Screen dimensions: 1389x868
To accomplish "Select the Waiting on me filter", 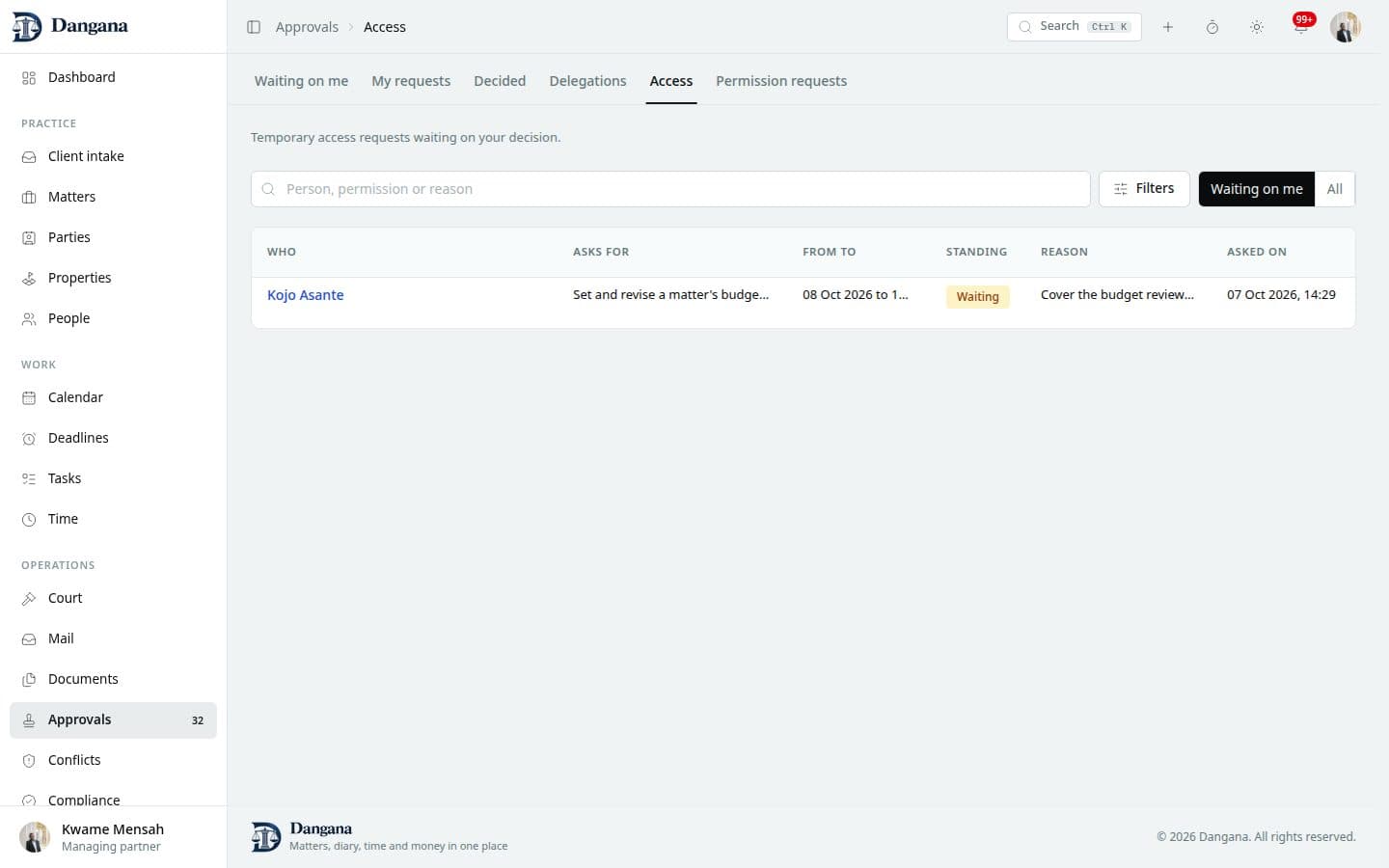I will point(1256,189).
